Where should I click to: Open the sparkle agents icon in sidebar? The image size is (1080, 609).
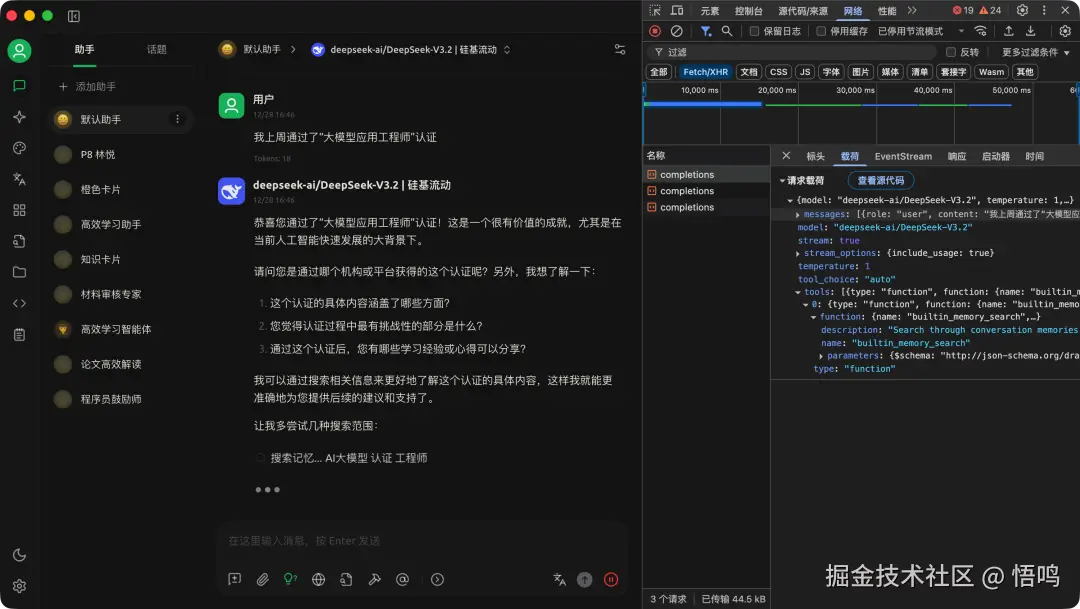pos(19,117)
